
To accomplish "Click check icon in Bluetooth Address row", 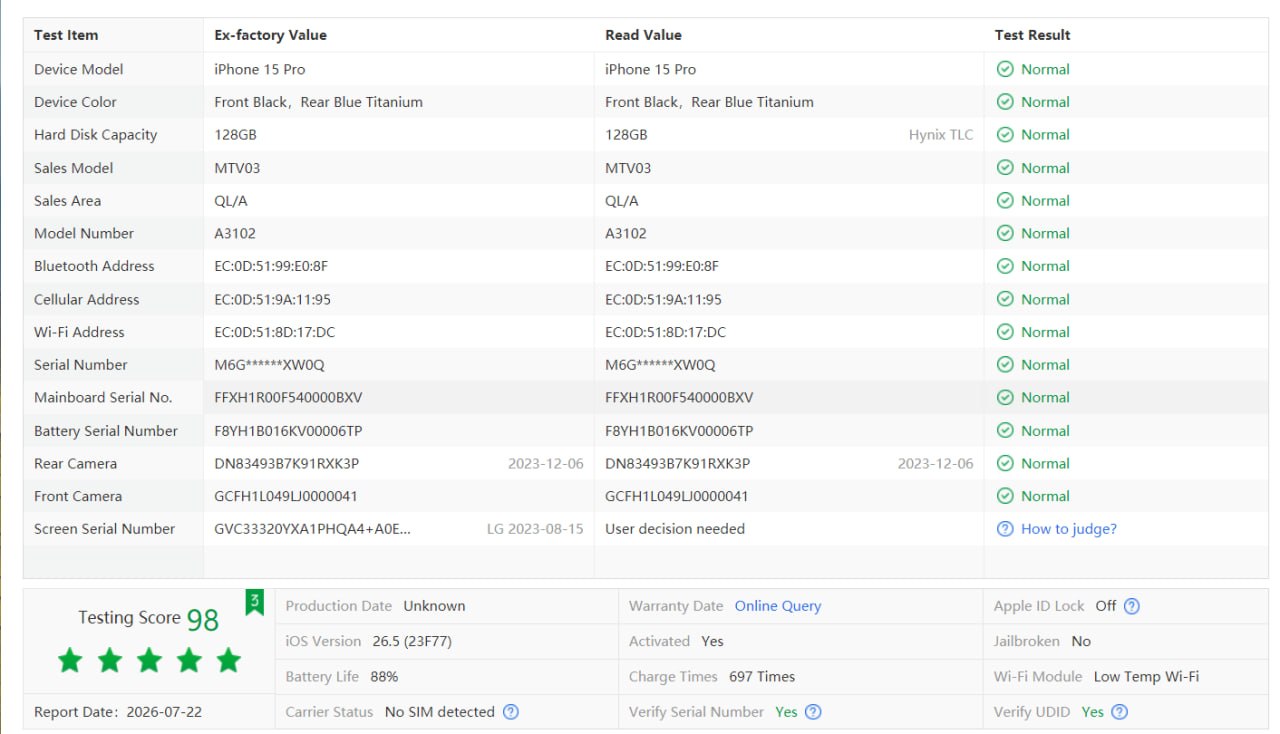I will click(x=1005, y=266).
